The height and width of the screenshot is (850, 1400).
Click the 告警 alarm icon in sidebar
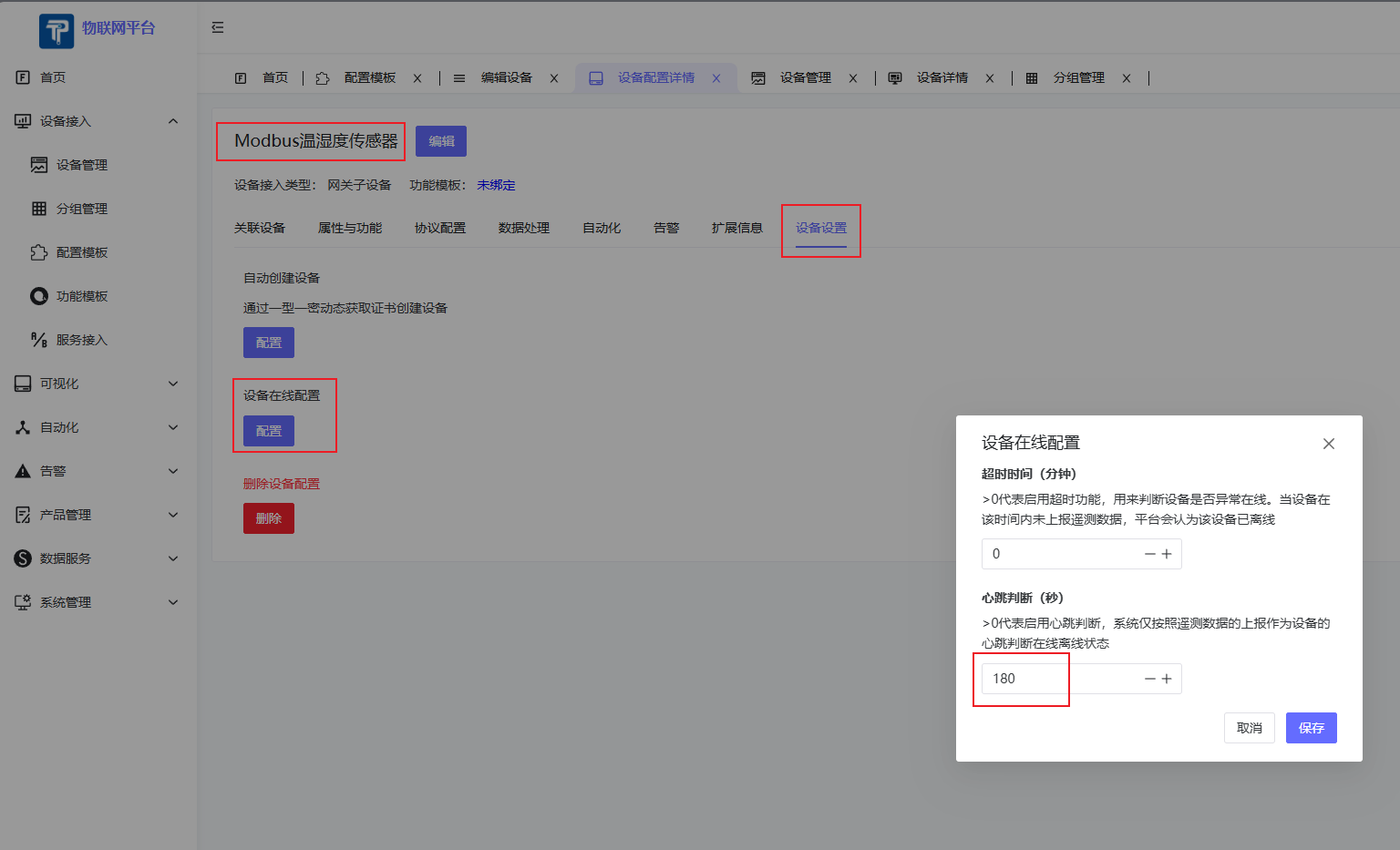pos(22,471)
